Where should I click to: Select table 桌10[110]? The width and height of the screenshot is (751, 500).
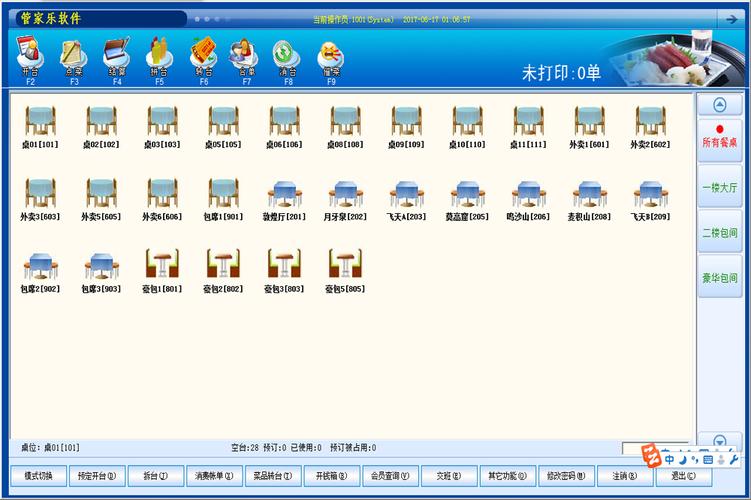coord(467,127)
